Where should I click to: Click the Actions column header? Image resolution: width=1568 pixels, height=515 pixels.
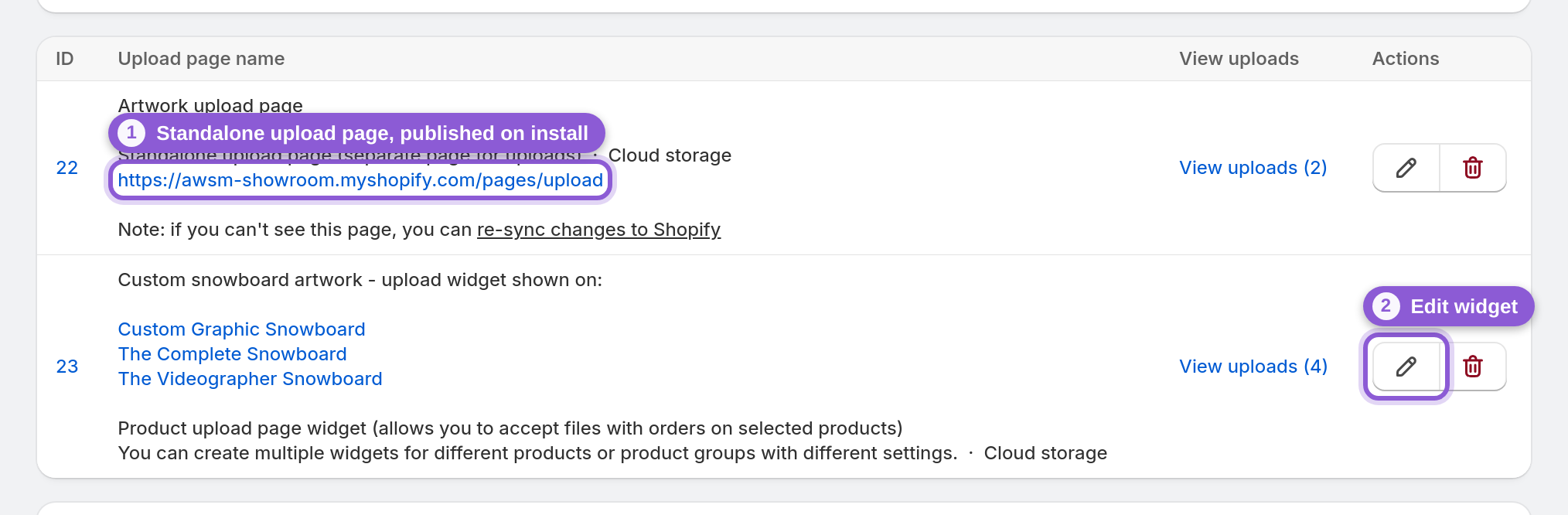pyautogui.click(x=1405, y=59)
